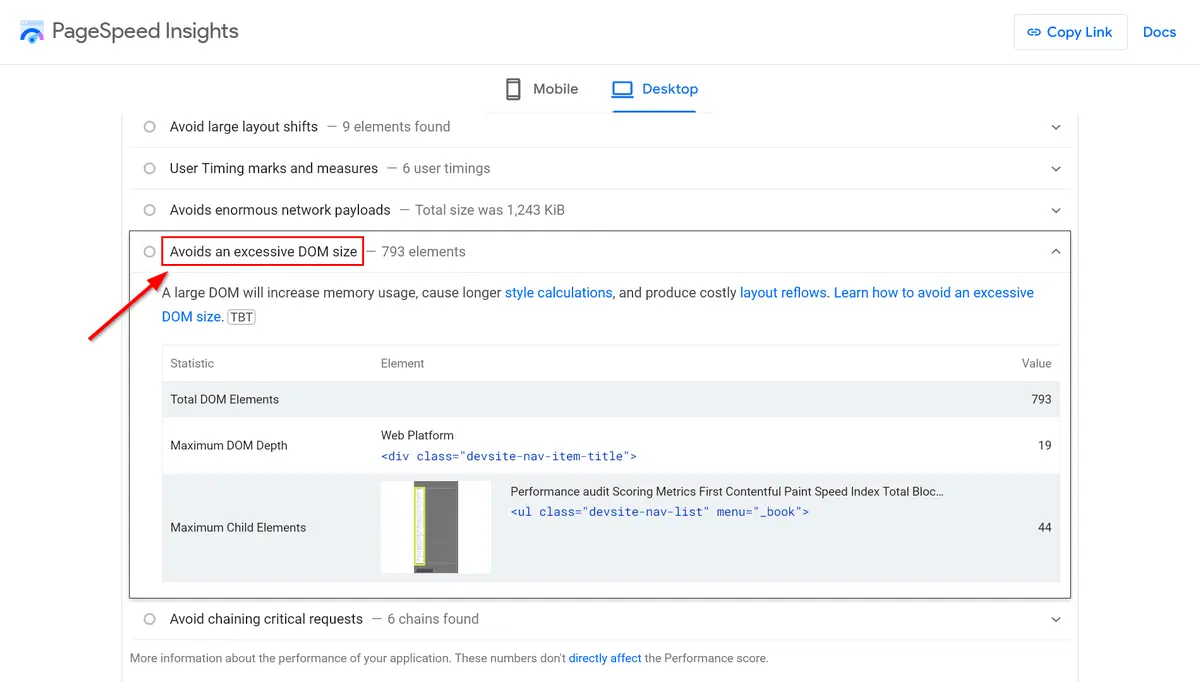Expand the Avoid large layout shifts audit
The image size is (1200, 682).
[1056, 127]
